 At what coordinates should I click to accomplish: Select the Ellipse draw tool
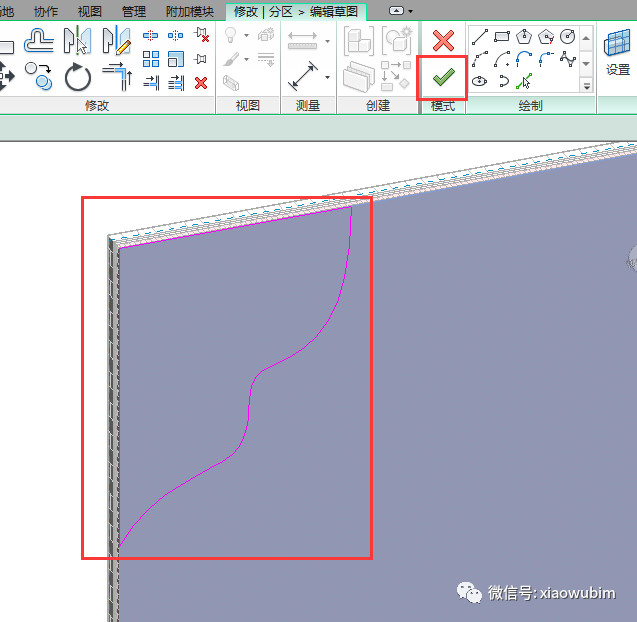480,81
